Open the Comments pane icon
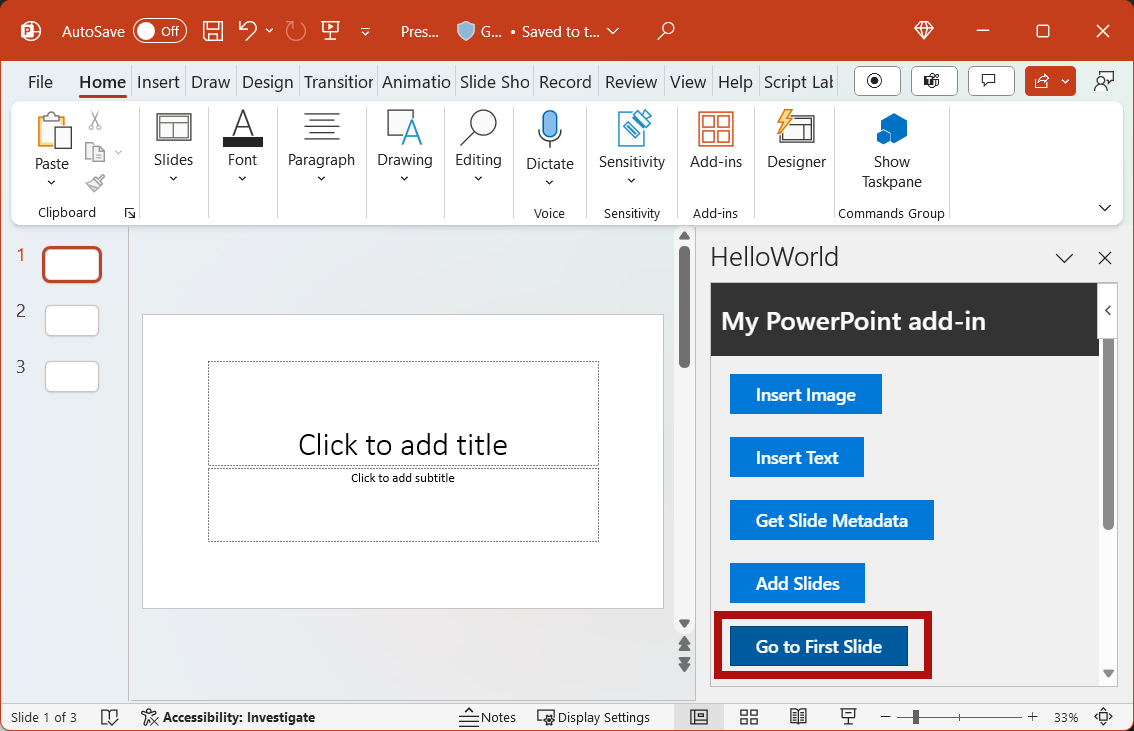The width and height of the screenshot is (1134, 731). click(990, 81)
